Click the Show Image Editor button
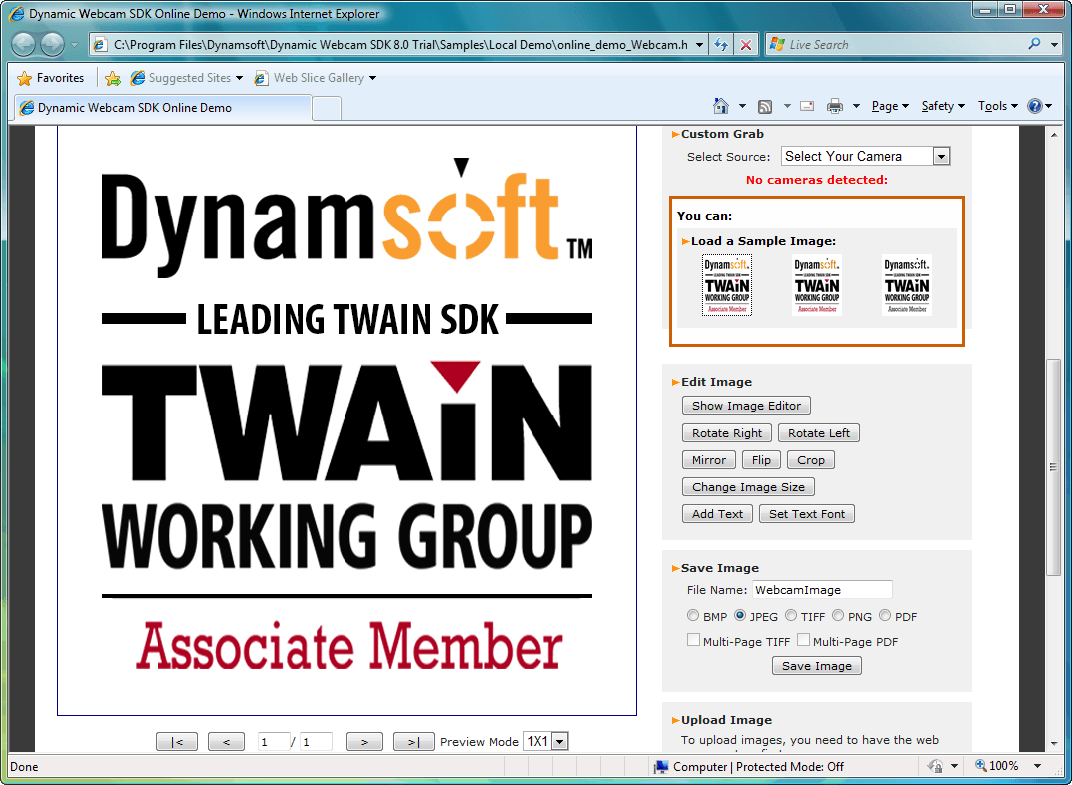 click(x=746, y=405)
